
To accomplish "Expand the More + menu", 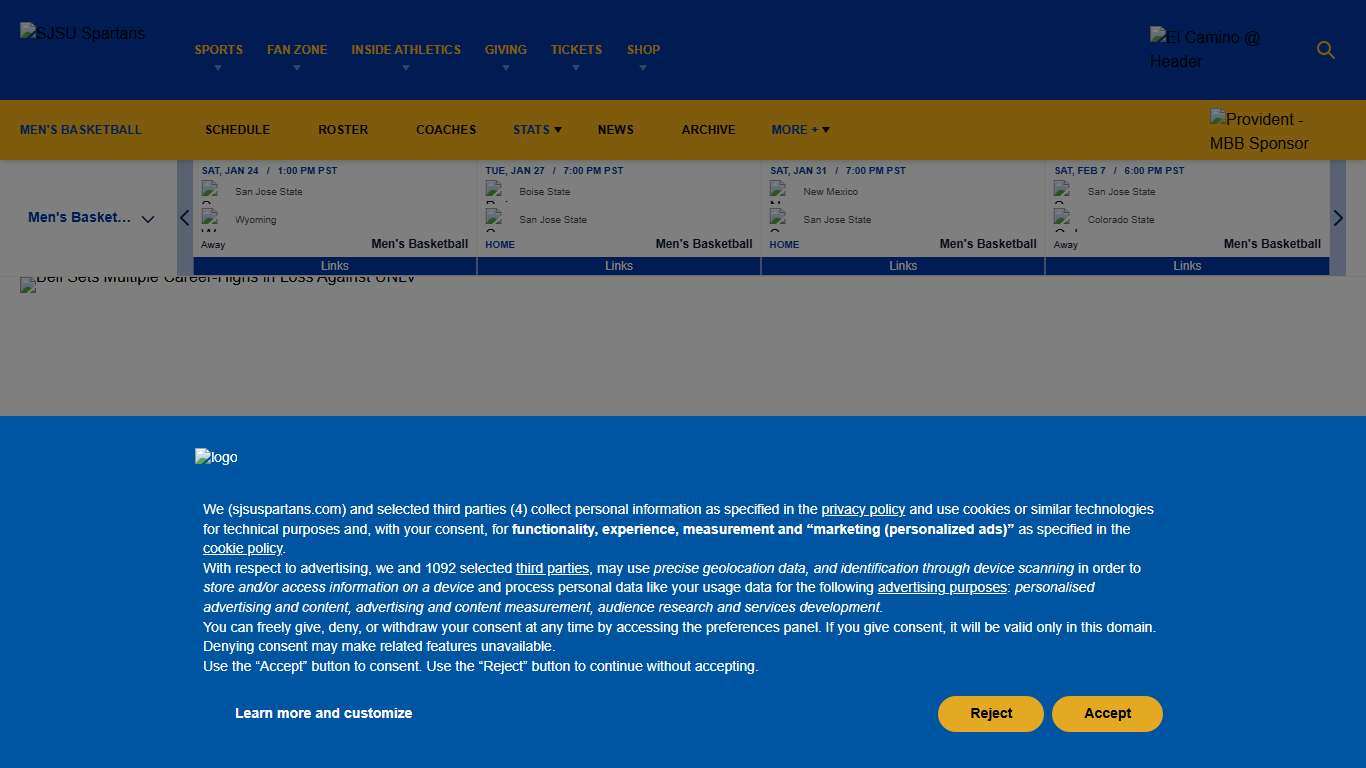I will pos(800,130).
